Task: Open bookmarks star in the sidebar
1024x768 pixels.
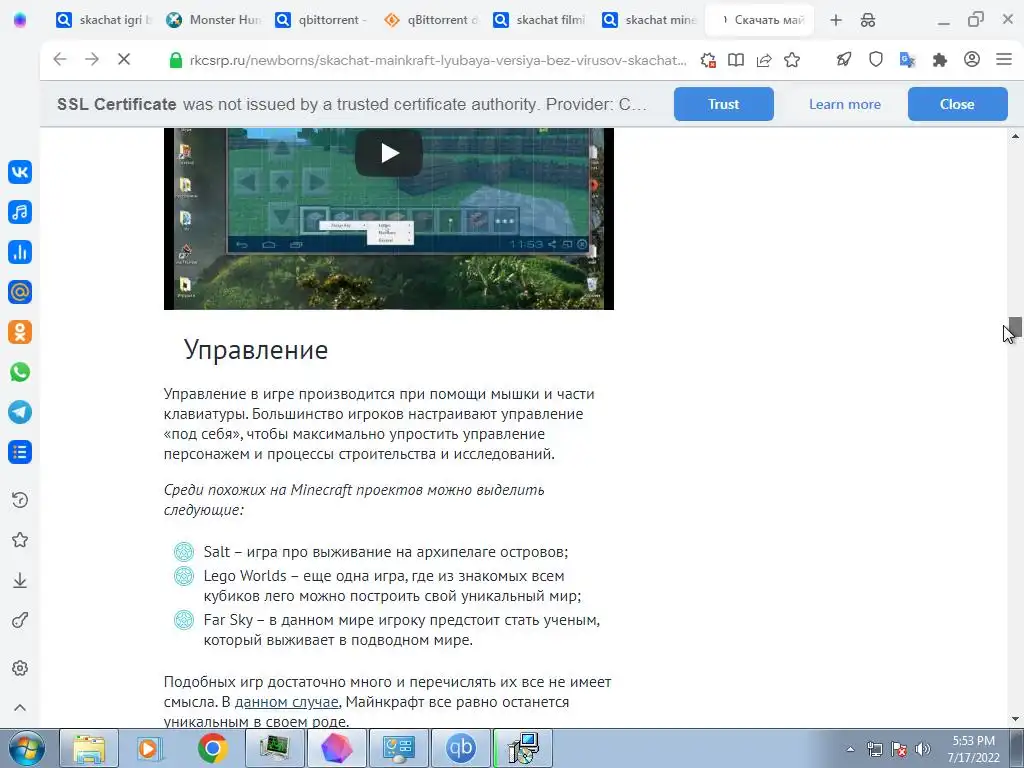Action: pyautogui.click(x=20, y=540)
